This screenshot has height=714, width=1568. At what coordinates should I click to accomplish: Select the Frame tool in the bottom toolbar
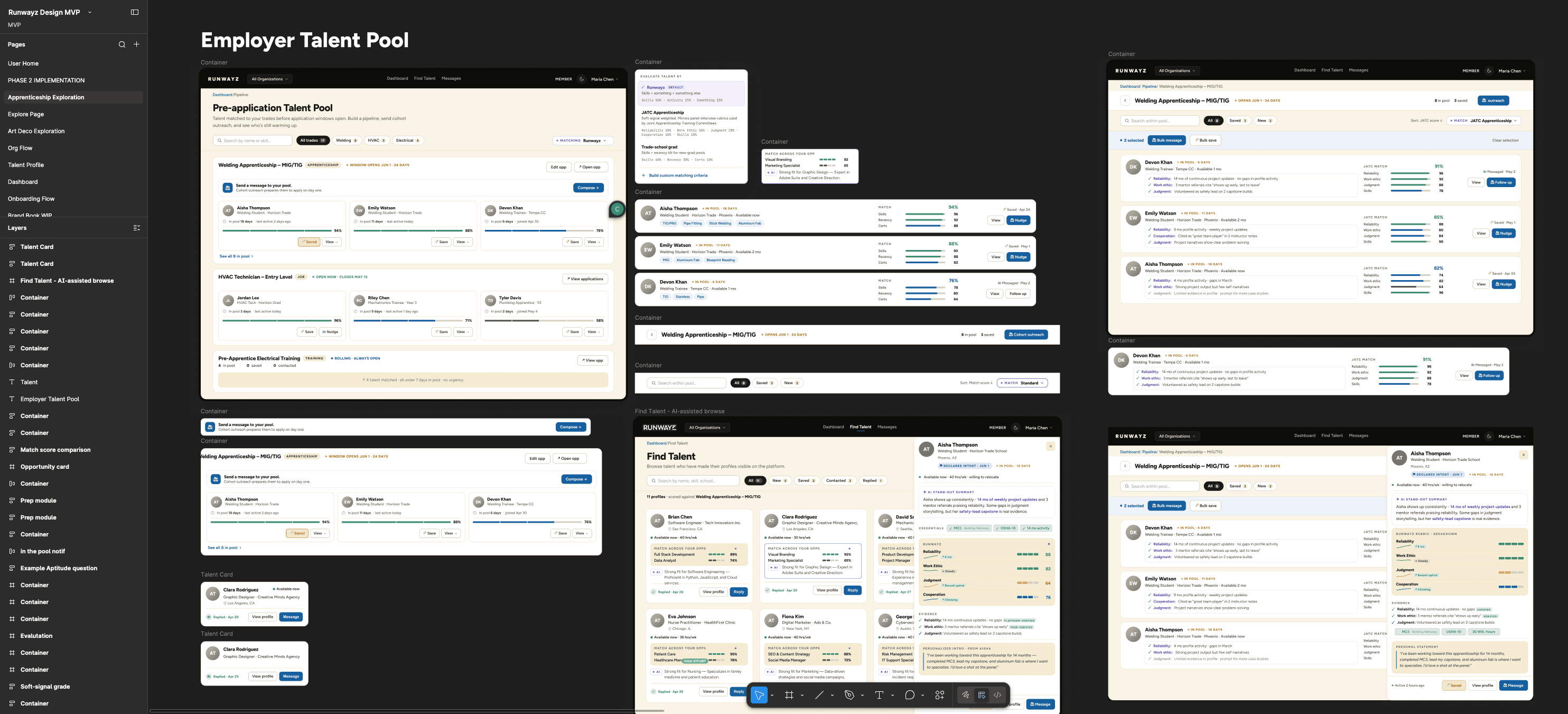789,694
